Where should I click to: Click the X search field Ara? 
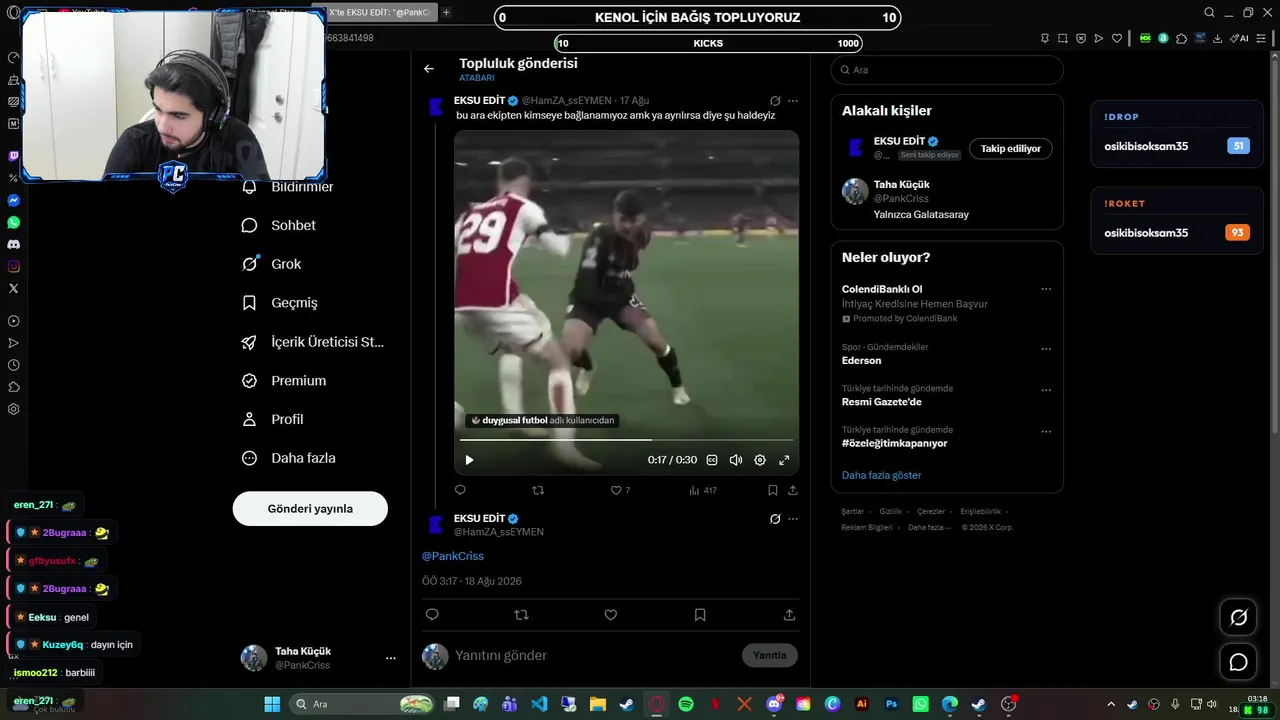(x=947, y=70)
